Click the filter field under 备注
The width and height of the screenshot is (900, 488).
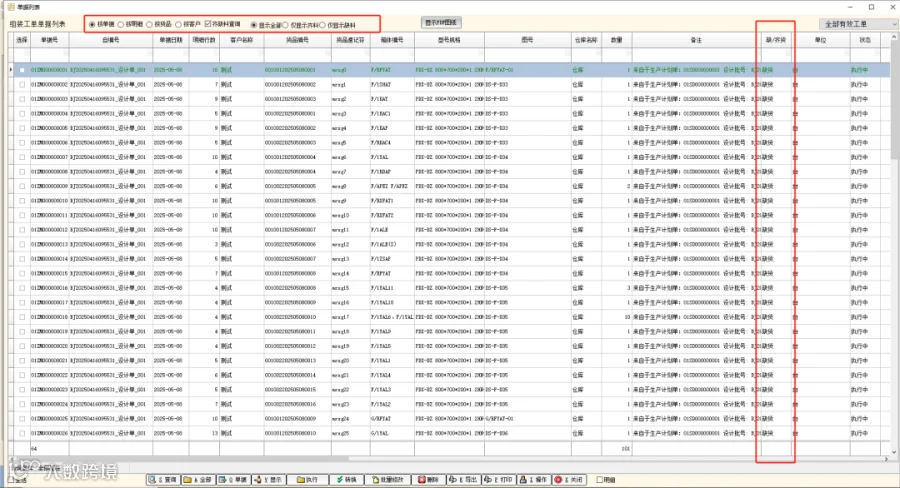(x=696, y=54)
